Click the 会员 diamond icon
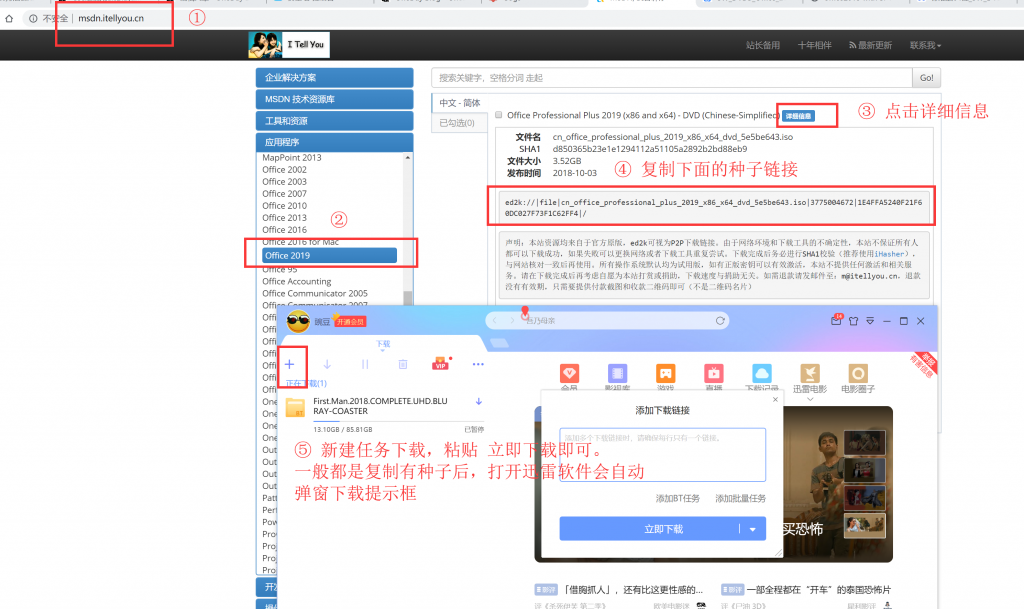1024x609 pixels. (x=569, y=373)
